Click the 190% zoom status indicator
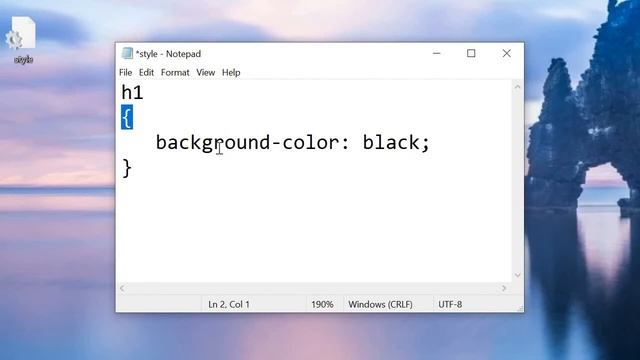This screenshot has width=640, height=360. tap(322, 304)
